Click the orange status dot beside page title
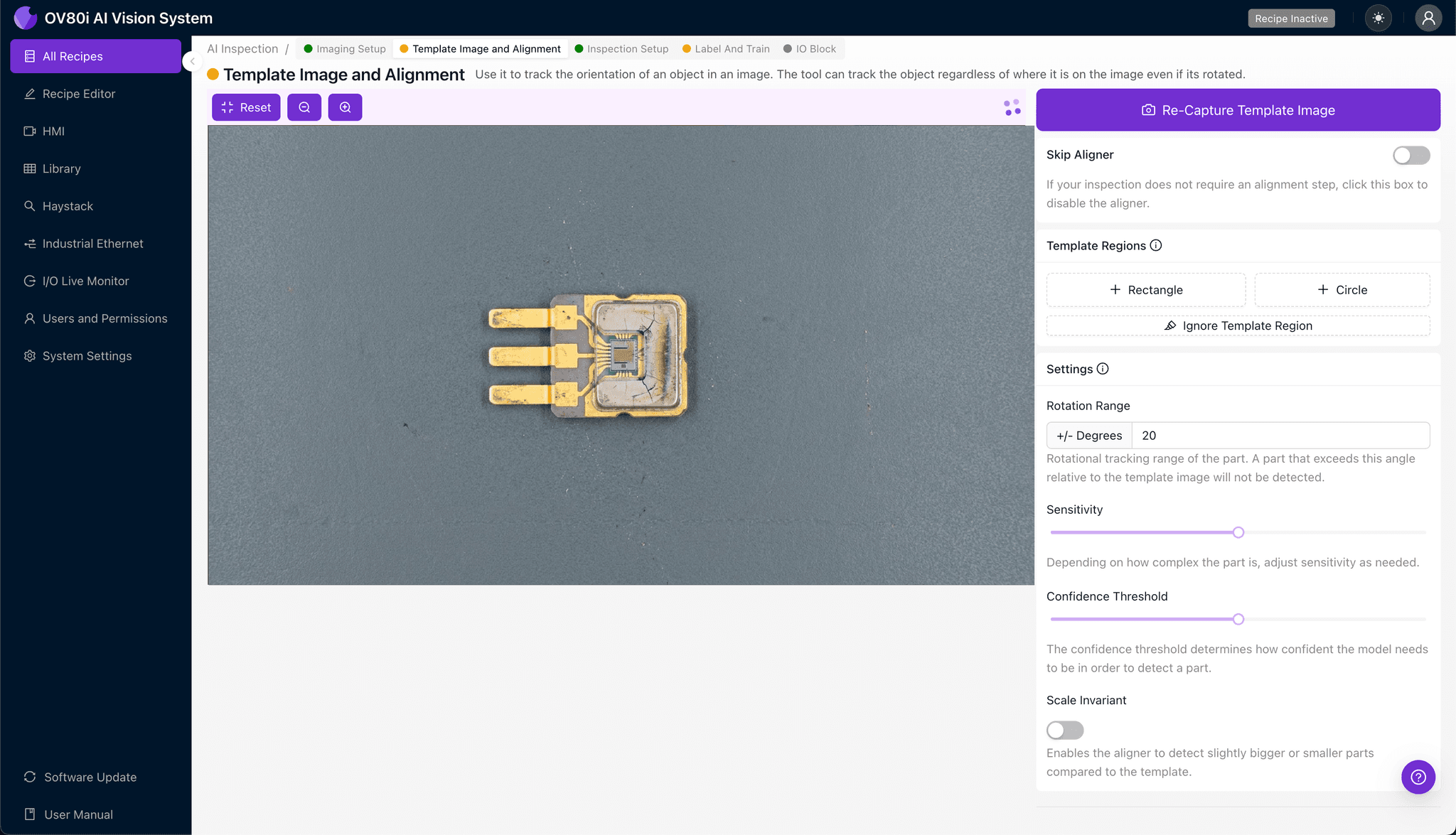Image resolution: width=1456 pixels, height=835 pixels. (x=213, y=75)
